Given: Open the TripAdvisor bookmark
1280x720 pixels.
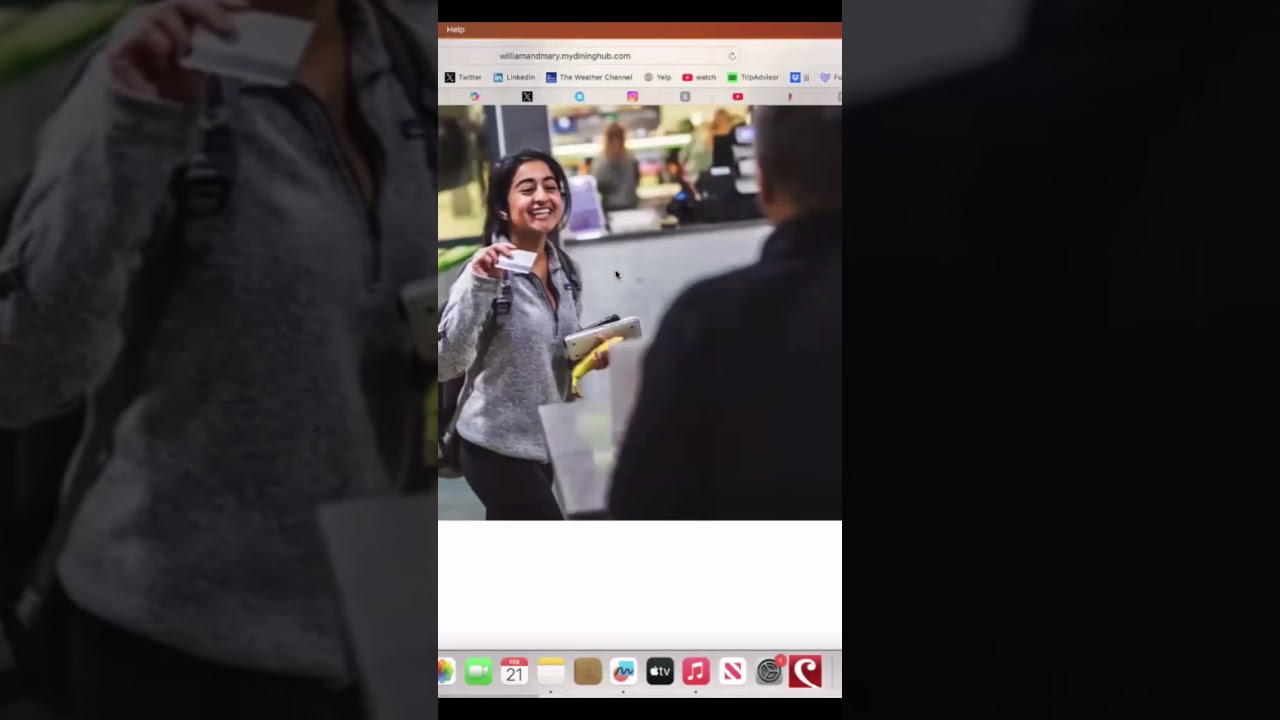Looking at the screenshot, I should (753, 77).
